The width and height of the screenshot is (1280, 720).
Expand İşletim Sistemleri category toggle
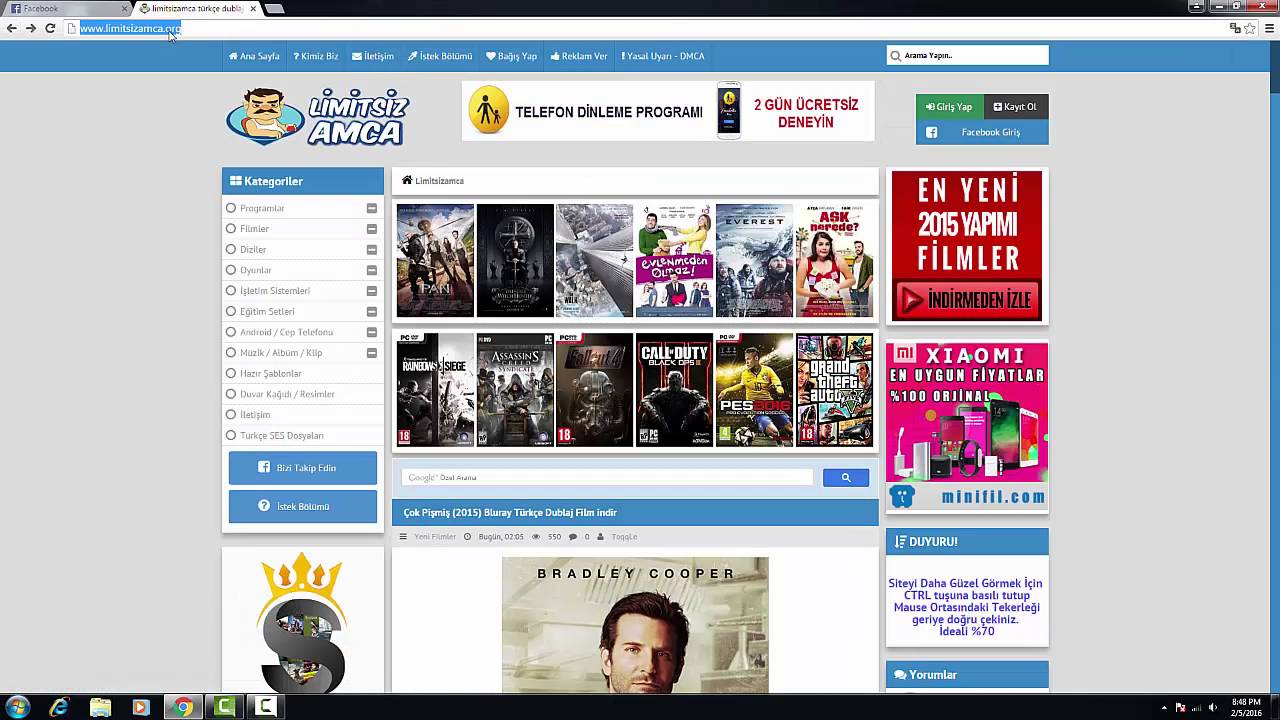(x=371, y=291)
